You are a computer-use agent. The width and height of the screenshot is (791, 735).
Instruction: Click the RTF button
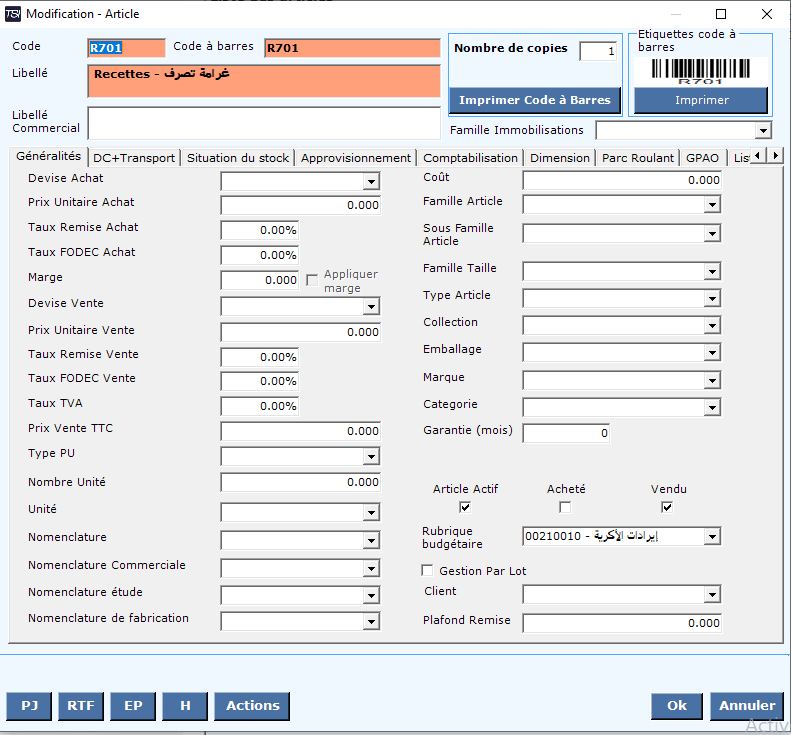81,706
